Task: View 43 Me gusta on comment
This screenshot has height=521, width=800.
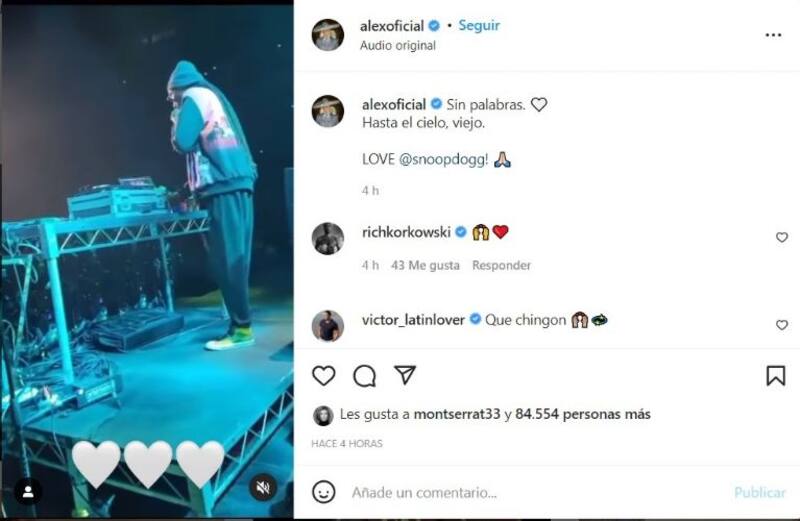Action: 425,265
